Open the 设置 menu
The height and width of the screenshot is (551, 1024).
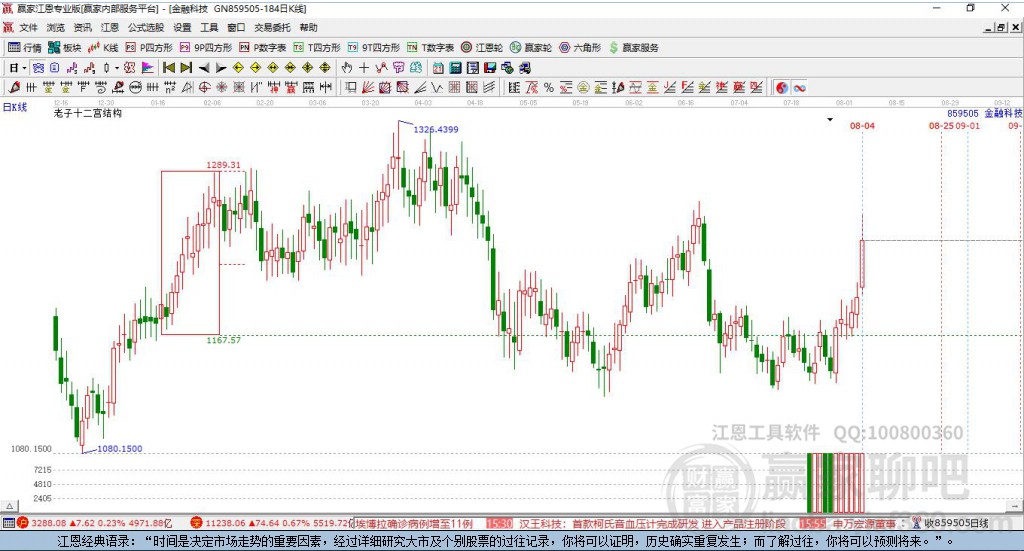[x=182, y=27]
